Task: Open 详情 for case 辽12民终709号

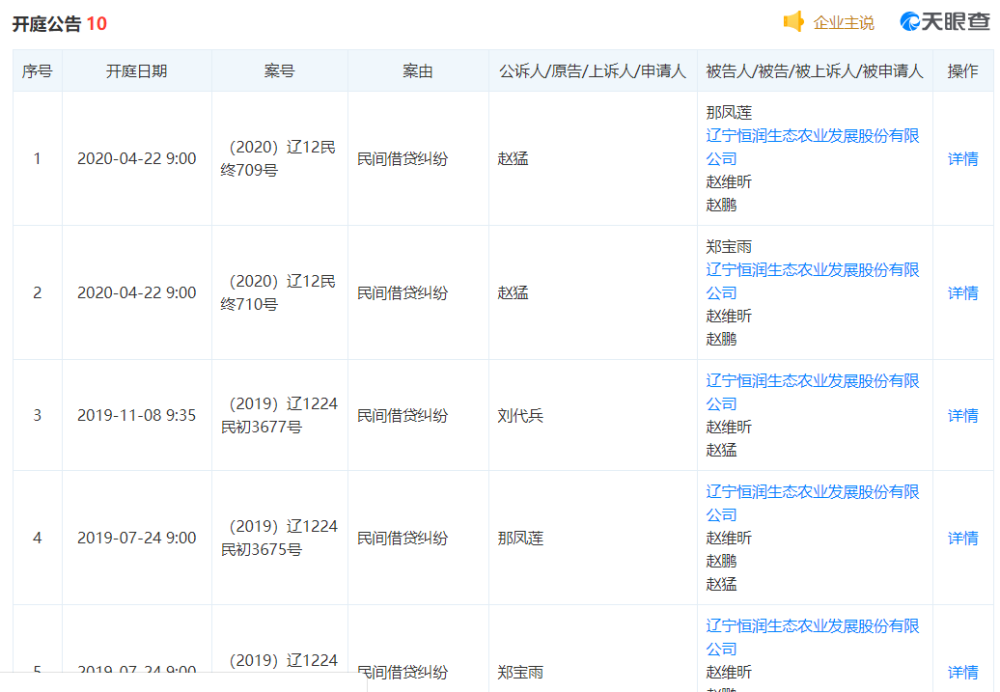Action: 962,159
